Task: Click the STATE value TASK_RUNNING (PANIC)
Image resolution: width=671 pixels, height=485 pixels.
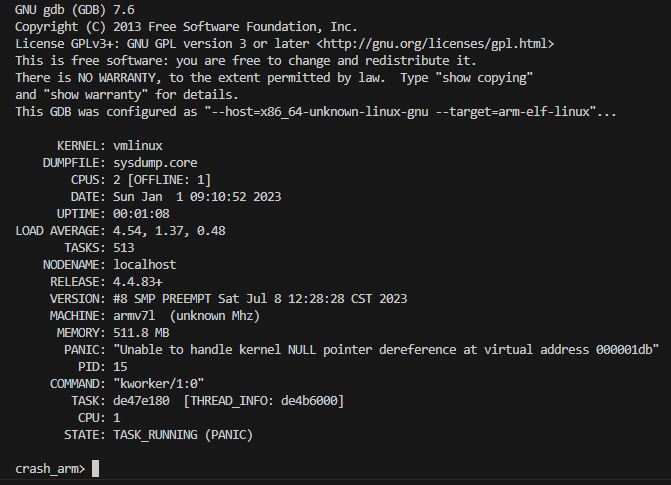Action: point(184,434)
